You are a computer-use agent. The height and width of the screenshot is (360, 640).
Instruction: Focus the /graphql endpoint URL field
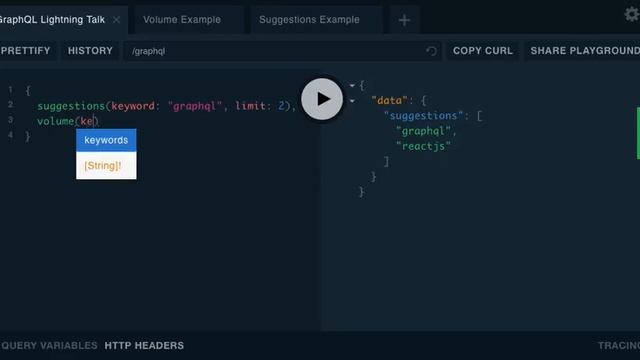click(282, 51)
